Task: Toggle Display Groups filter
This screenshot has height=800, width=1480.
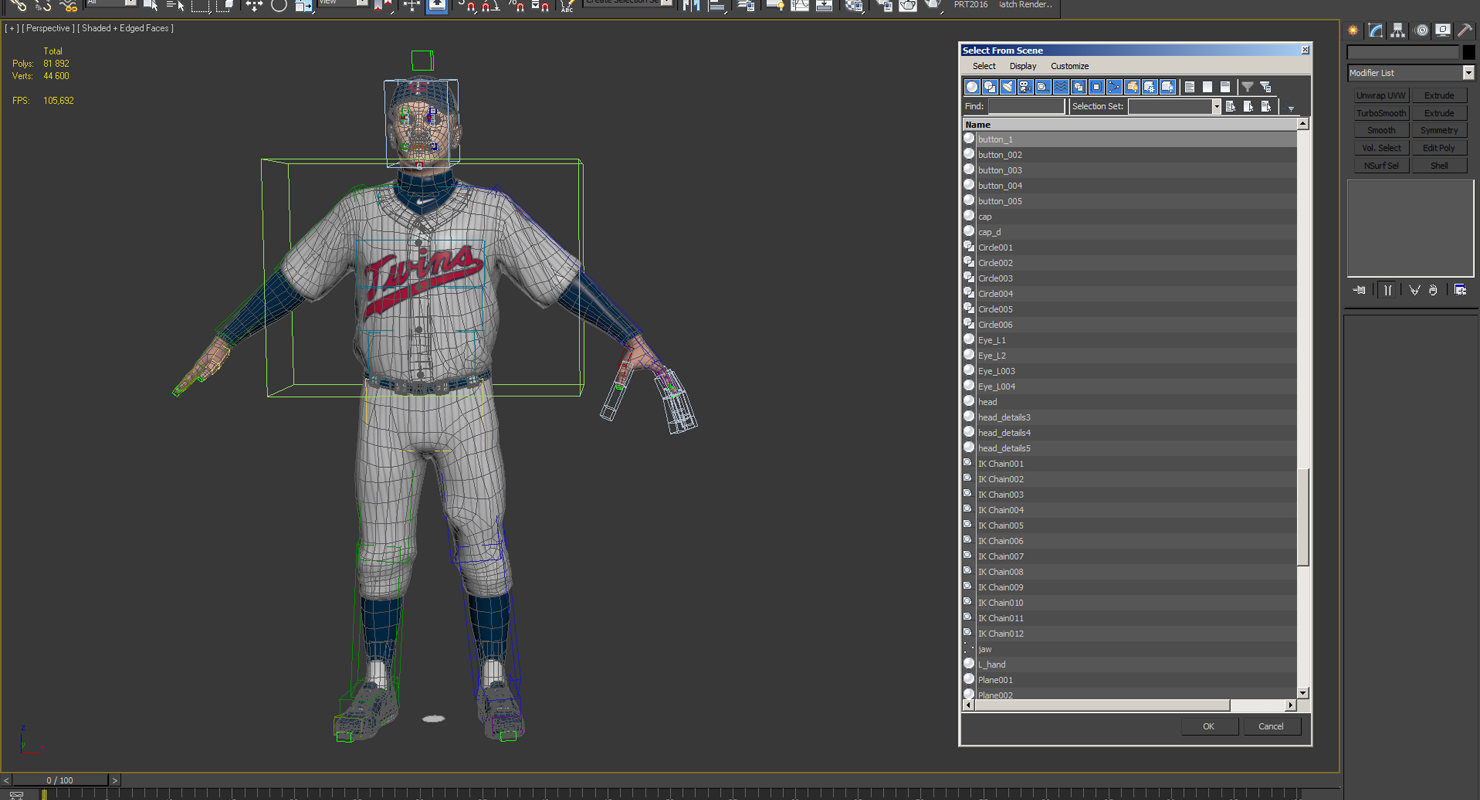Action: 1078,87
